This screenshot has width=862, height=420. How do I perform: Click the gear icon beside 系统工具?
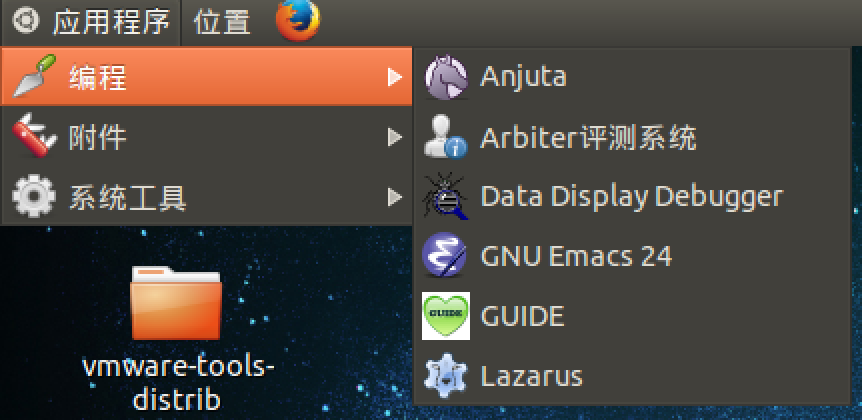[x=33, y=197]
